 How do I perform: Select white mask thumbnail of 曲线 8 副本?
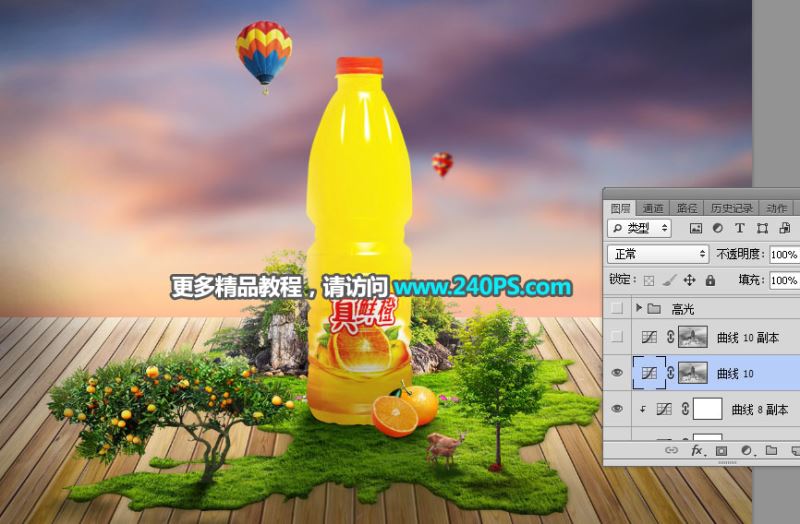tap(707, 409)
